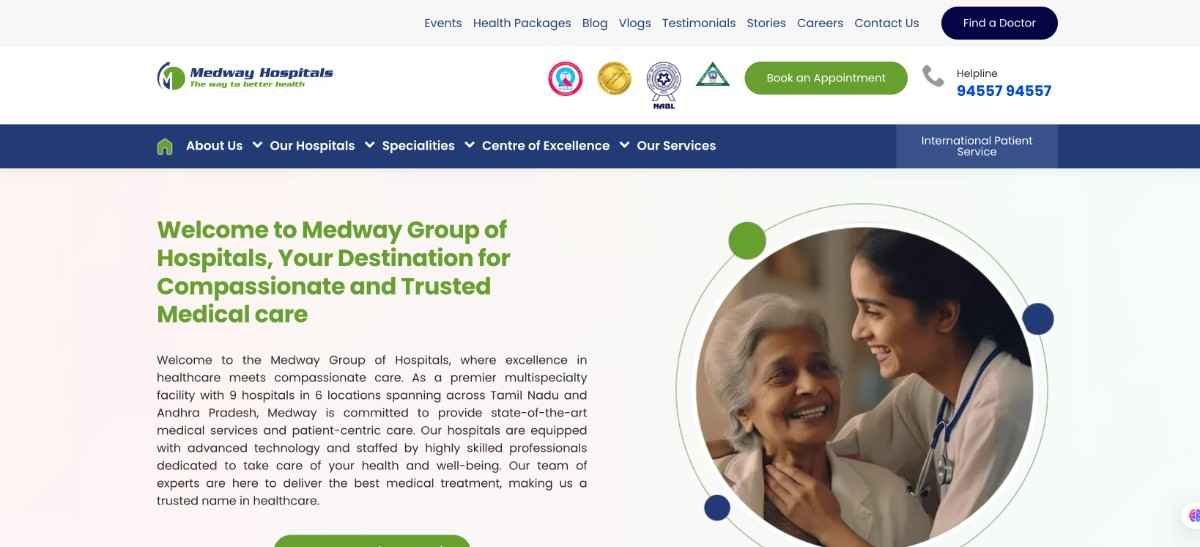
Task: Click the pink circular accreditation badge
Action: (565, 78)
